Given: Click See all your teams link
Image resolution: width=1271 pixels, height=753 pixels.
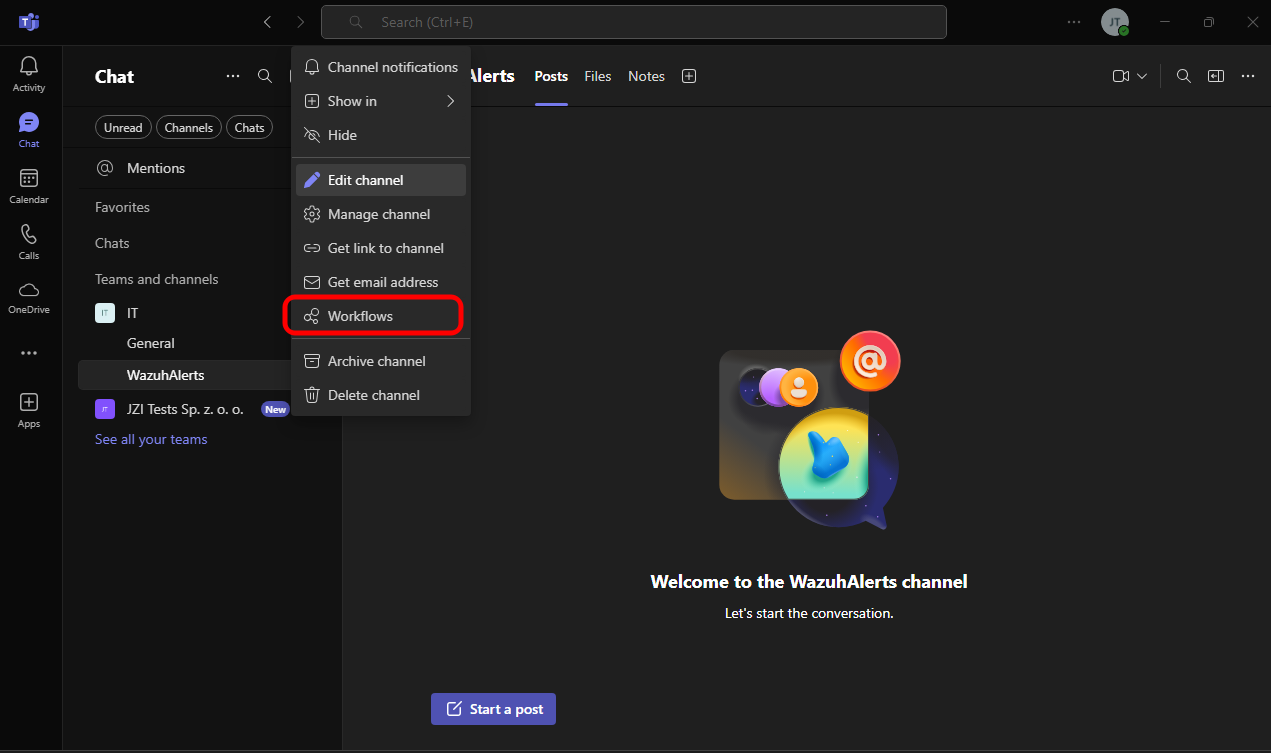Looking at the screenshot, I should tap(151, 439).
